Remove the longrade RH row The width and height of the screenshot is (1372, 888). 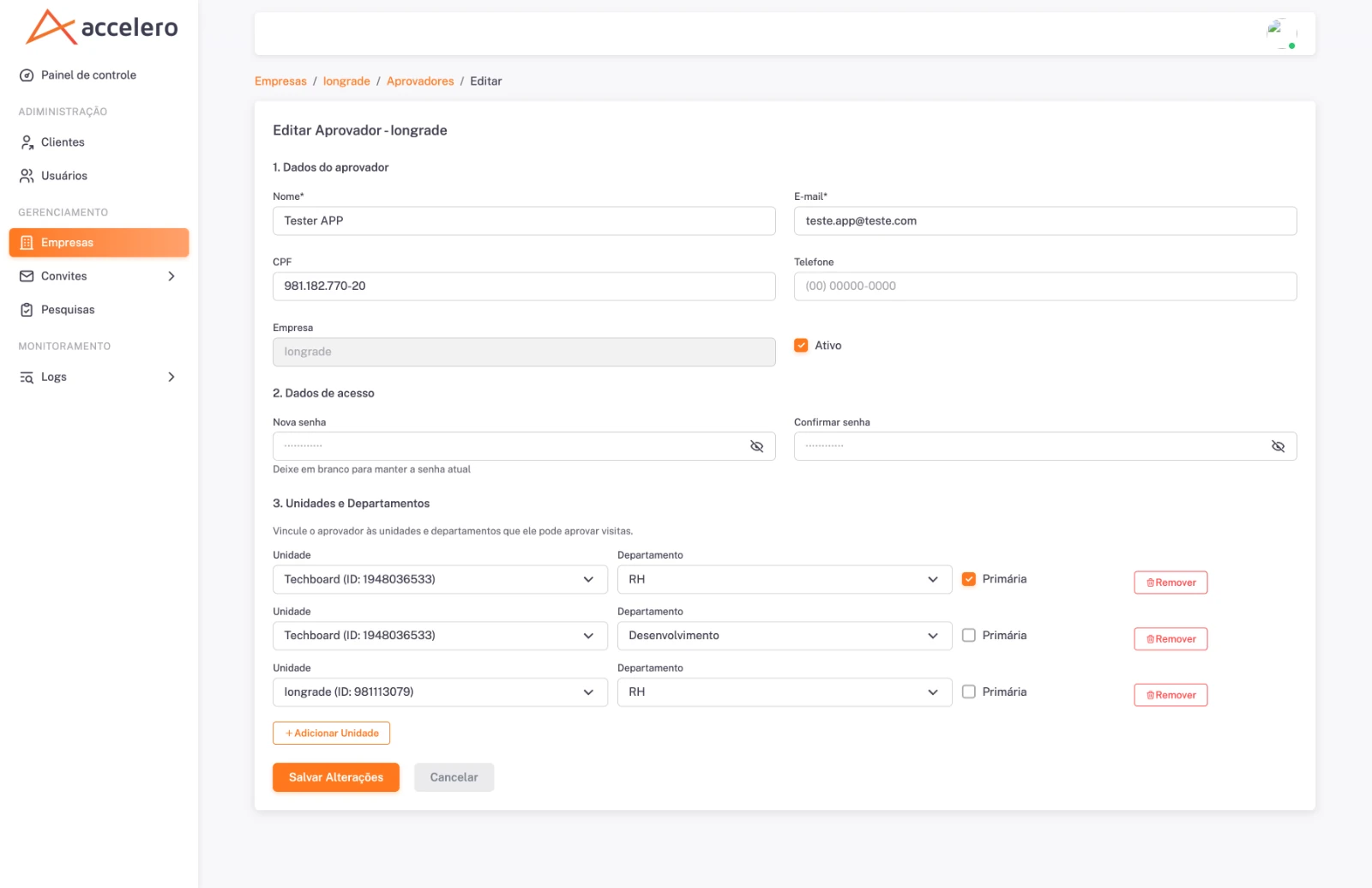point(1170,695)
